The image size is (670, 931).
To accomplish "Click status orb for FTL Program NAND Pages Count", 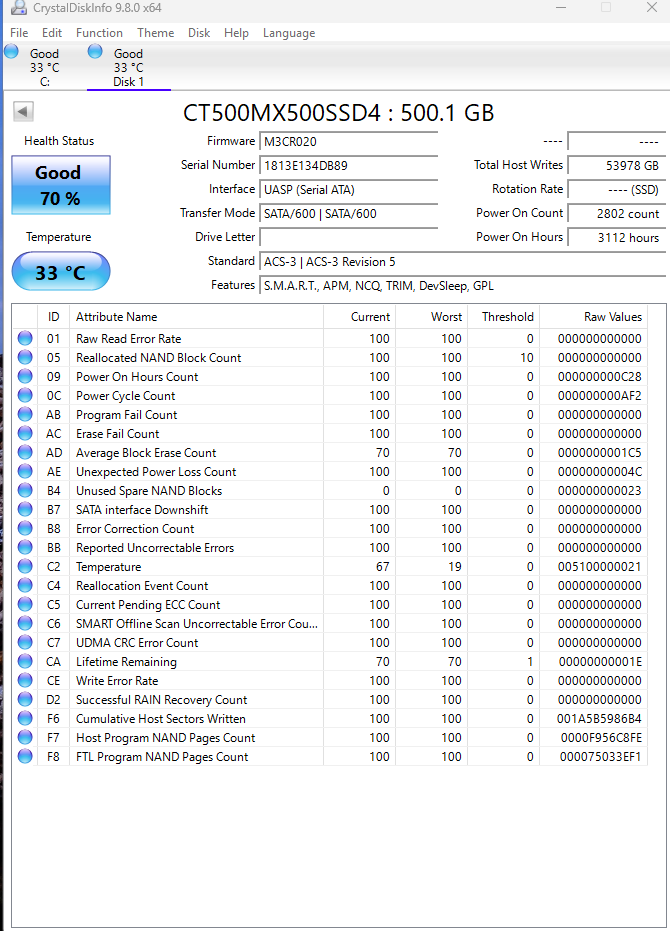I will [x=25, y=756].
